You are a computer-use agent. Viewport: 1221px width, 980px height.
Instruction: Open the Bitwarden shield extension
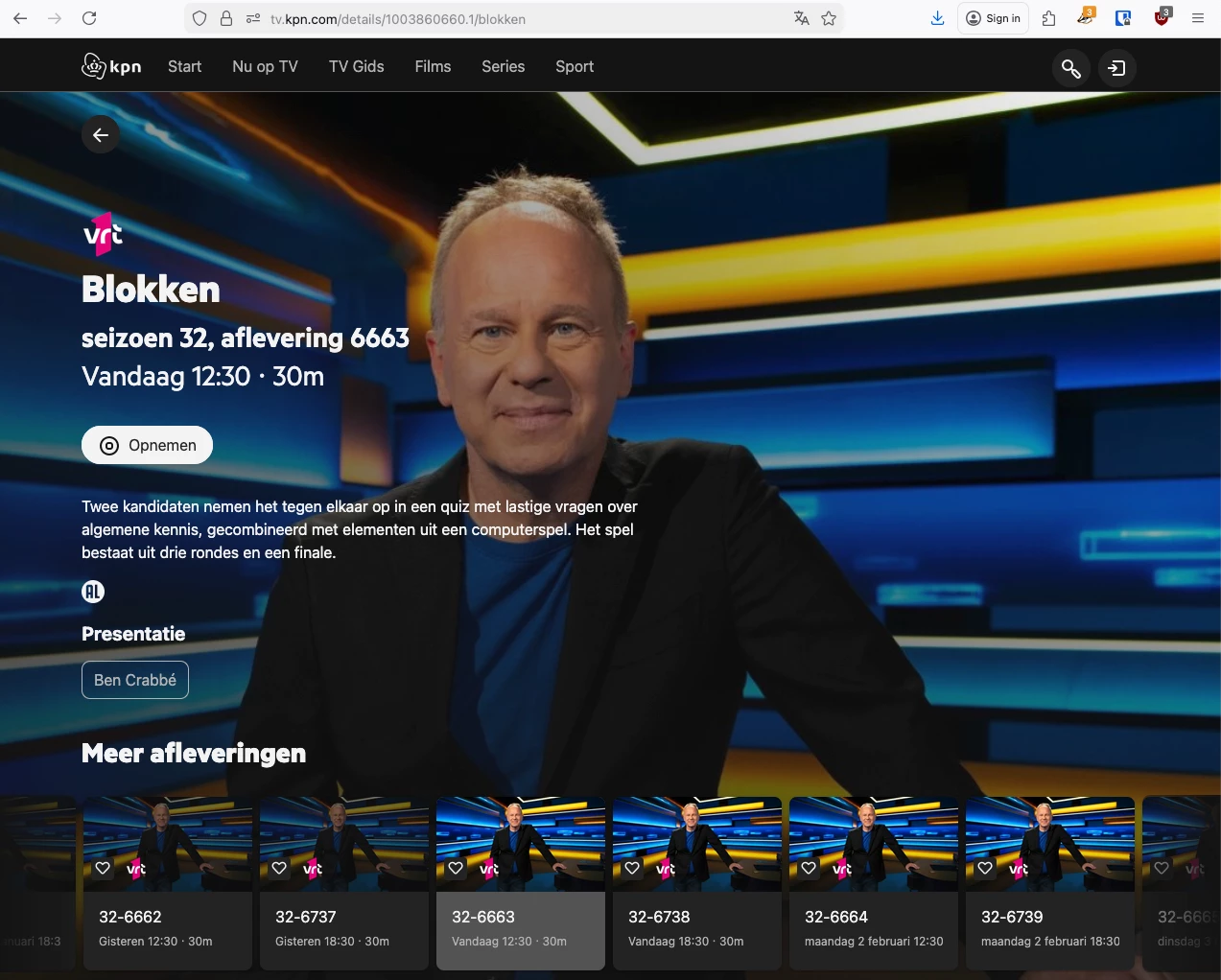click(x=1123, y=18)
